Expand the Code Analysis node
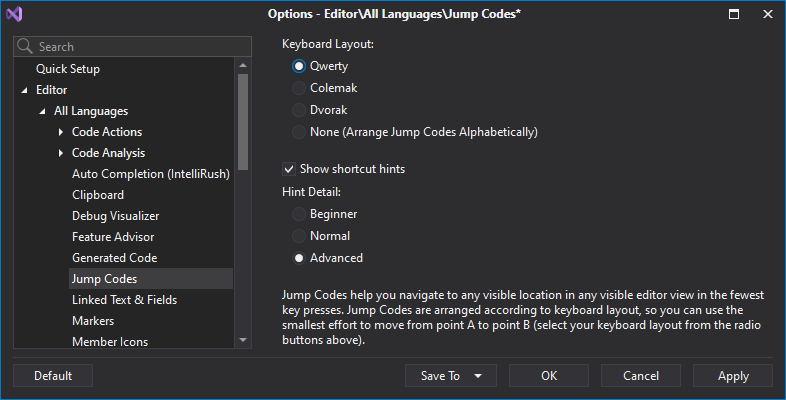The height and width of the screenshot is (400, 786). coord(61,153)
